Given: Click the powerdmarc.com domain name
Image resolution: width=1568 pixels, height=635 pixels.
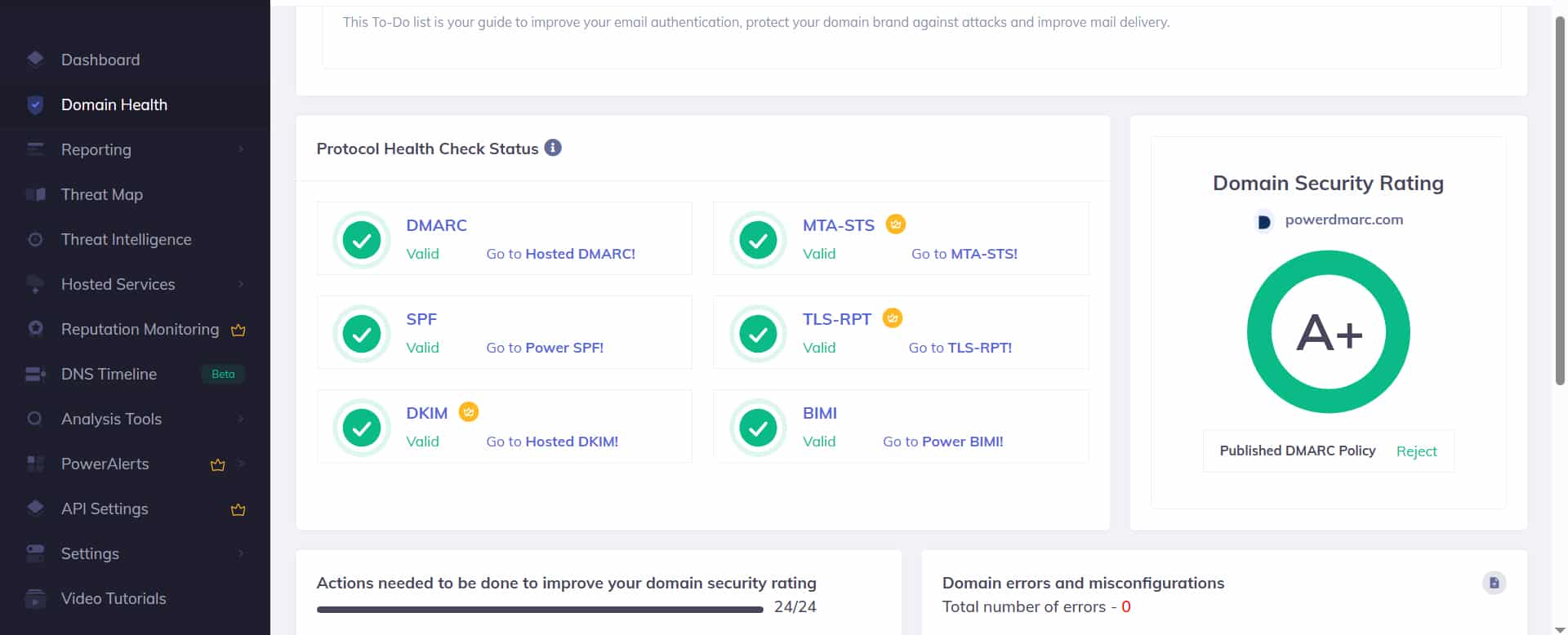Looking at the screenshot, I should (1344, 220).
